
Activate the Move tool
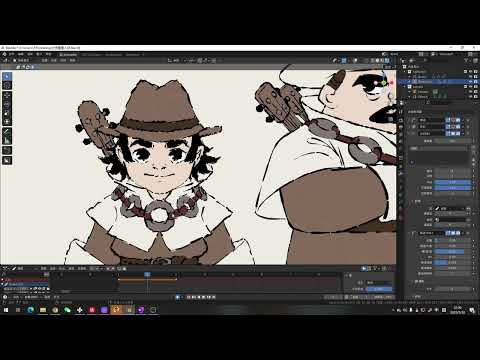[7, 96]
